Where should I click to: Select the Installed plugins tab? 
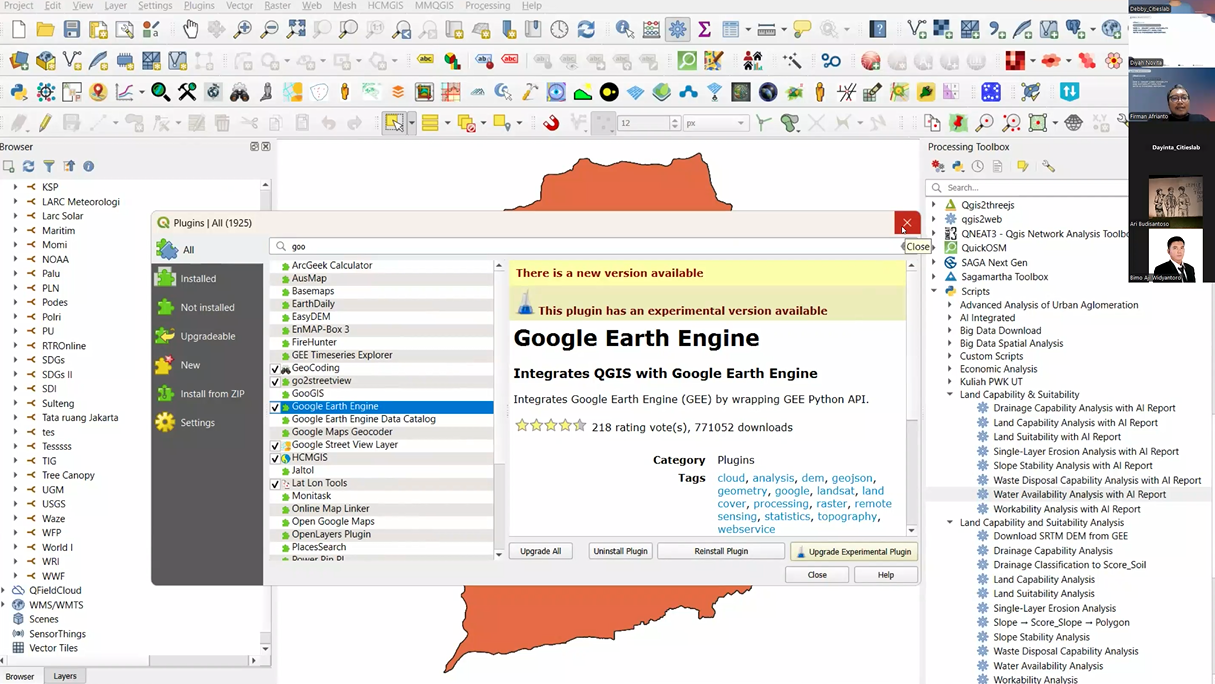pos(207,279)
